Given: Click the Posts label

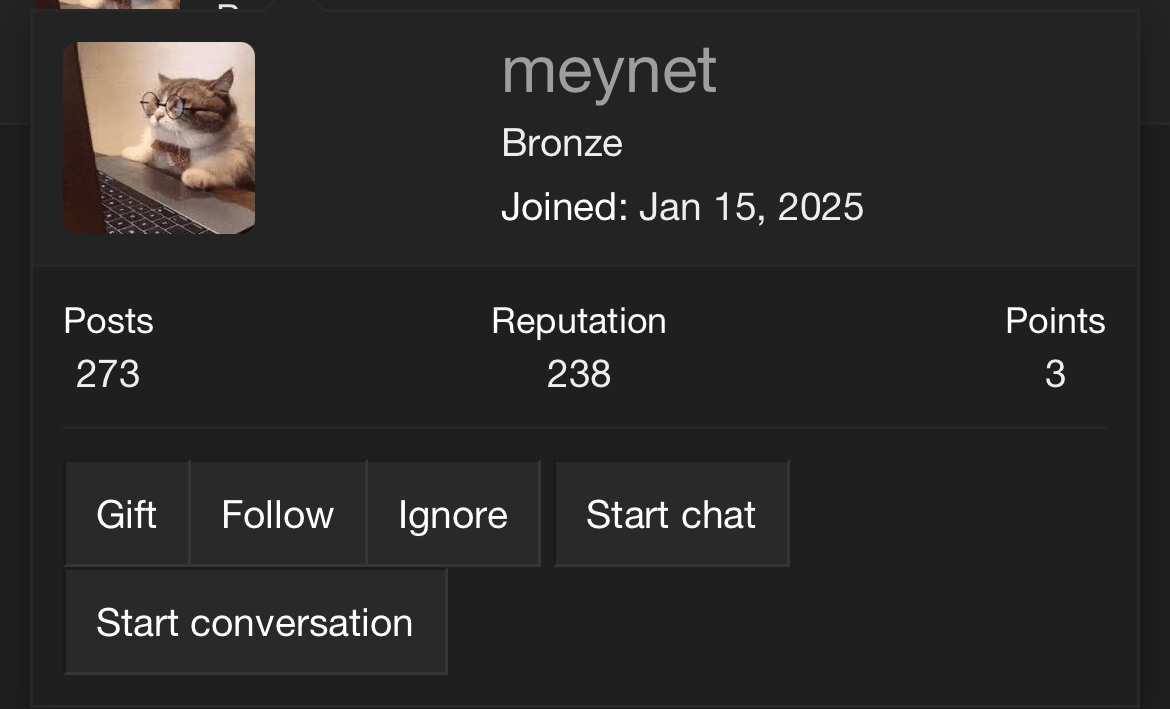Looking at the screenshot, I should pos(108,321).
